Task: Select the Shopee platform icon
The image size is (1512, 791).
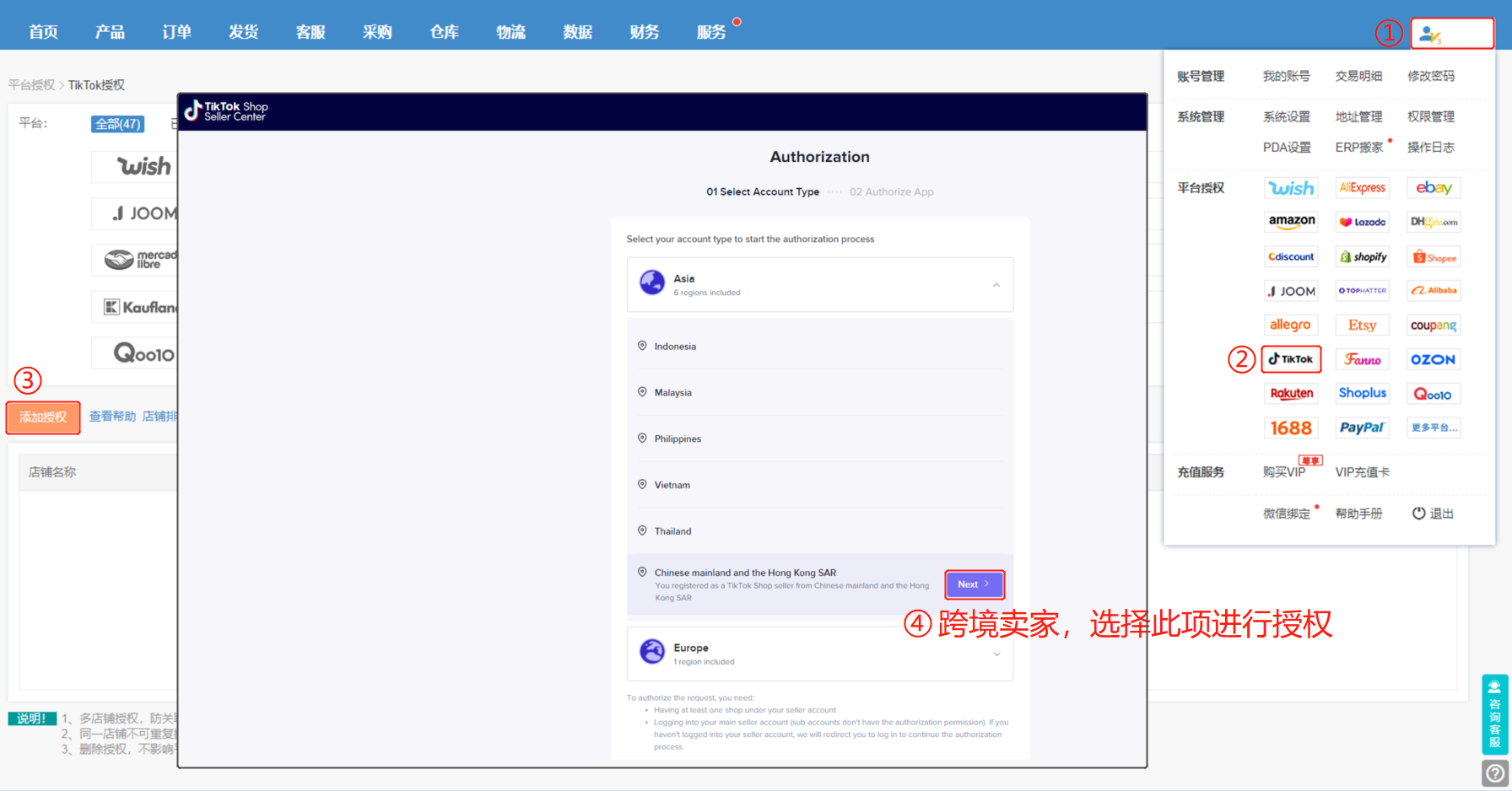Action: tap(1434, 256)
